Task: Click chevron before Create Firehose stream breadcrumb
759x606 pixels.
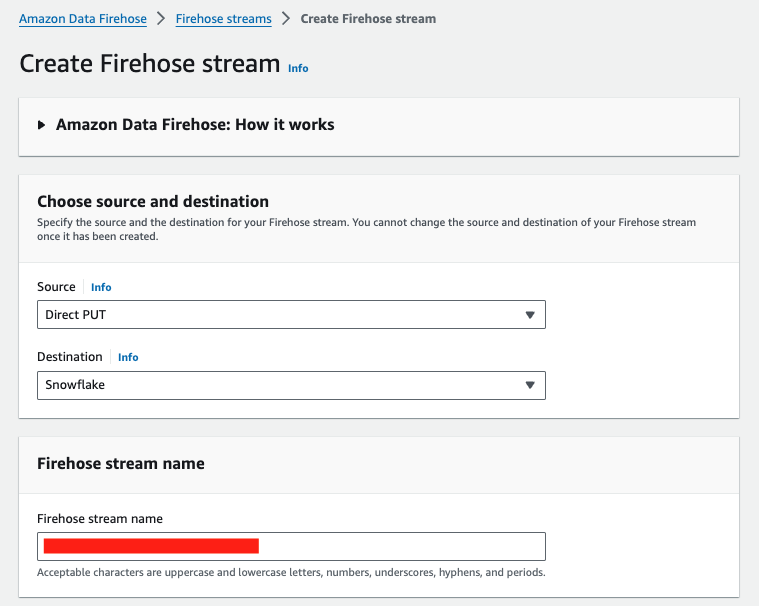Action: [x=286, y=19]
